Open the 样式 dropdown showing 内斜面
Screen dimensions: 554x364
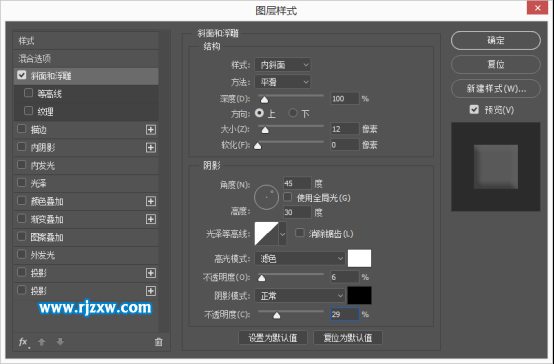click(283, 65)
